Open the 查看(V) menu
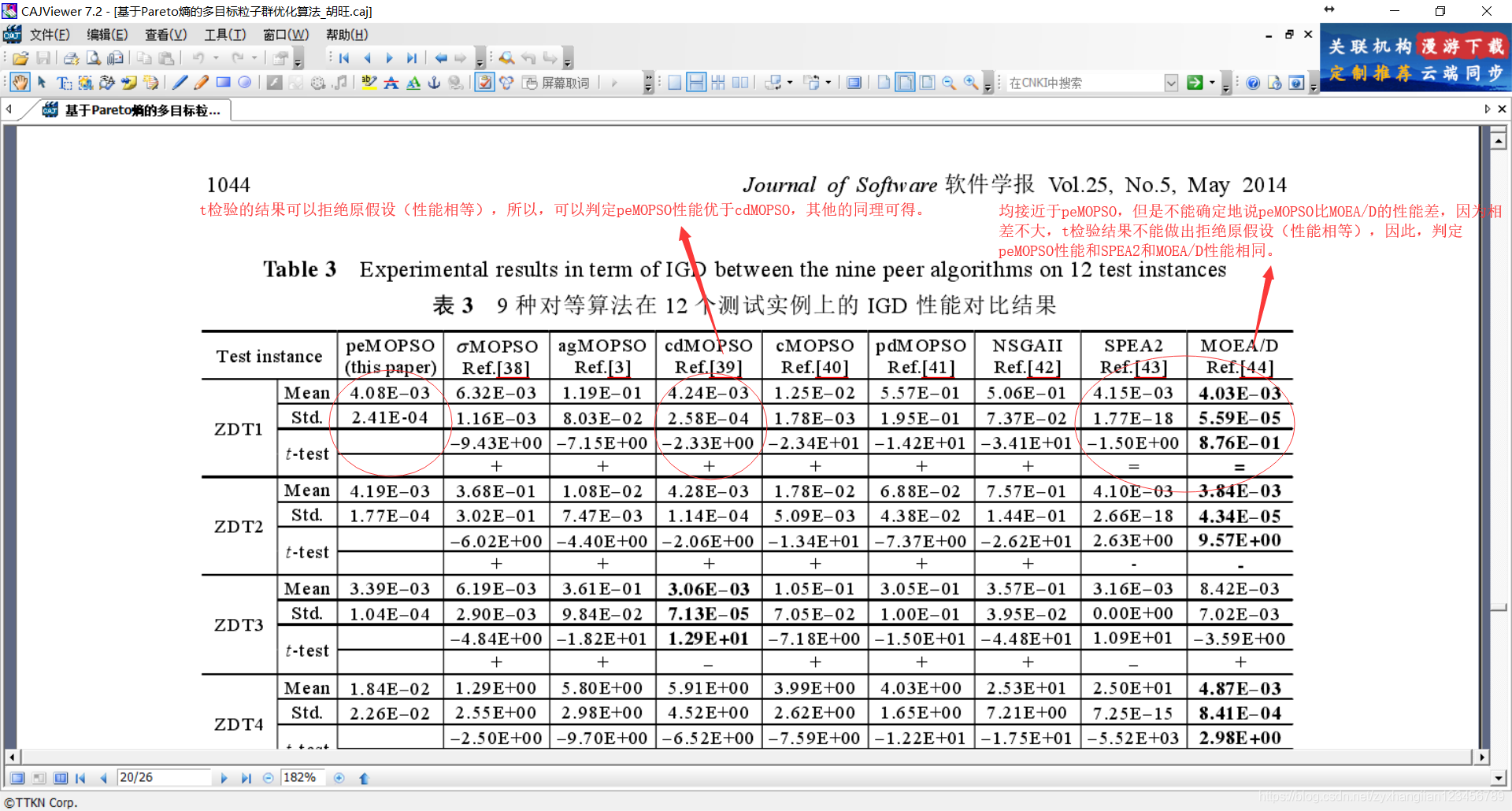This screenshot has height=811, width=1512. (166, 35)
